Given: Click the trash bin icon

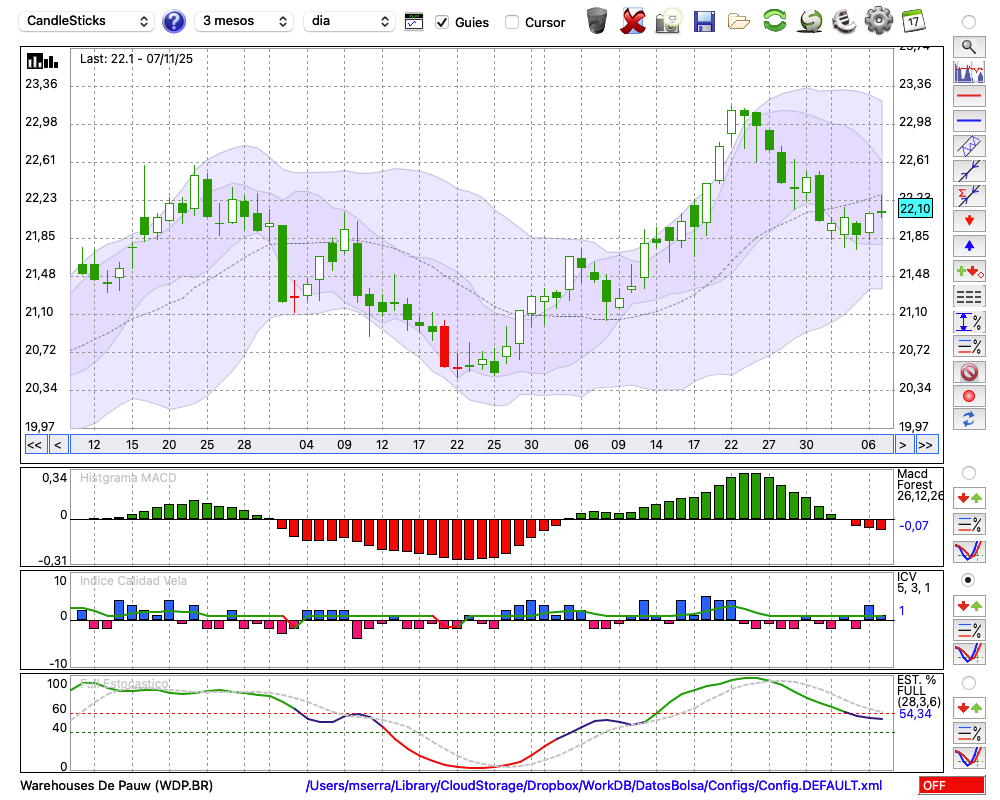Looking at the screenshot, I should pyautogui.click(x=596, y=21).
